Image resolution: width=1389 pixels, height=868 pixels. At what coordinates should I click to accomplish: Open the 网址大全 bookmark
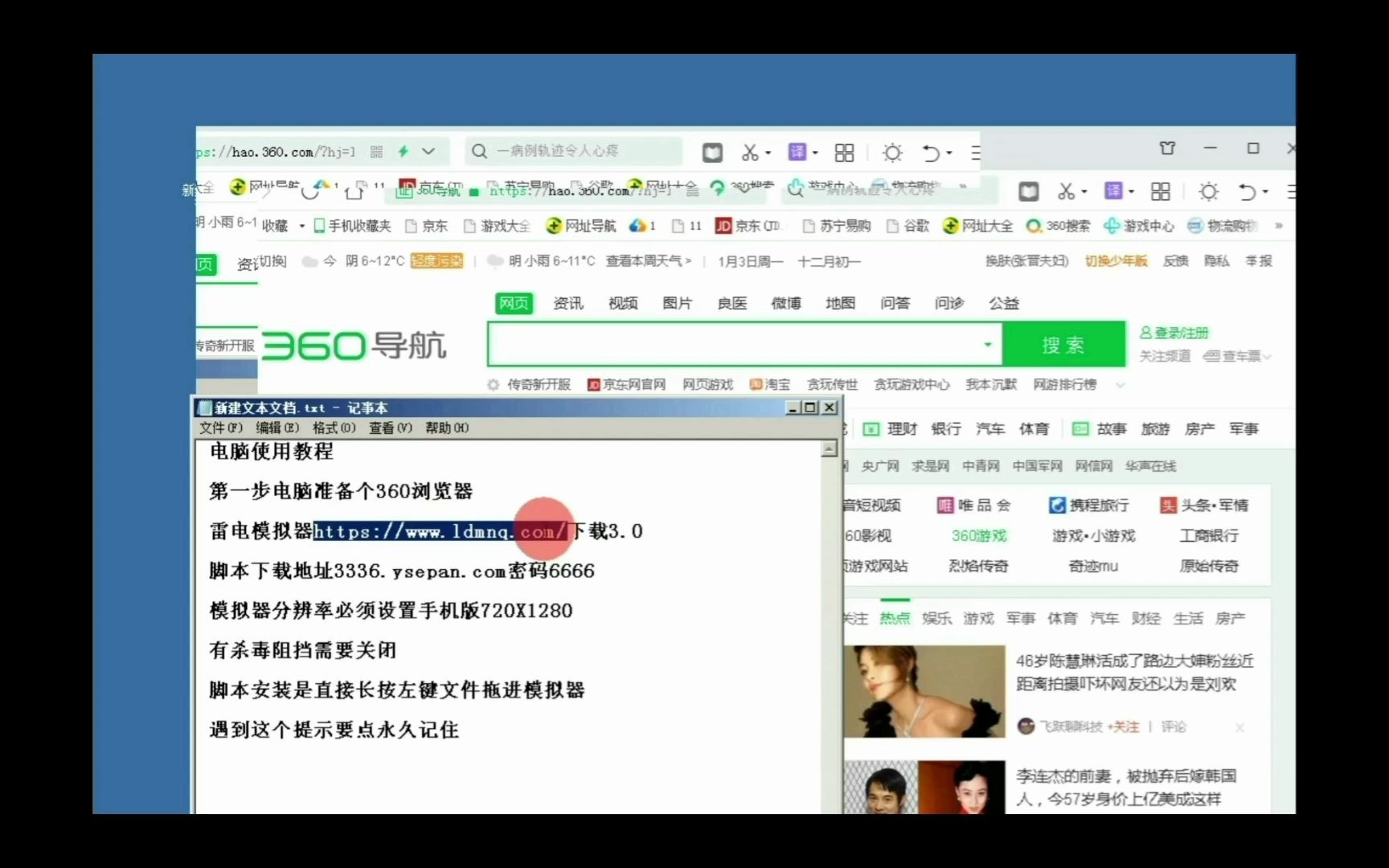pos(978,226)
